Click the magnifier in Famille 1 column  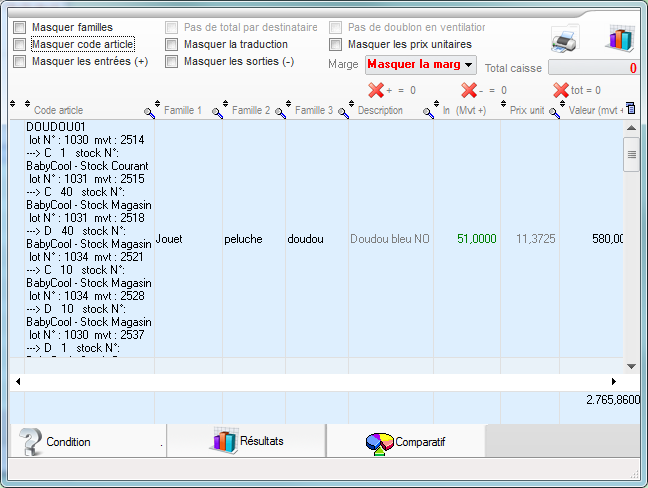pos(216,112)
